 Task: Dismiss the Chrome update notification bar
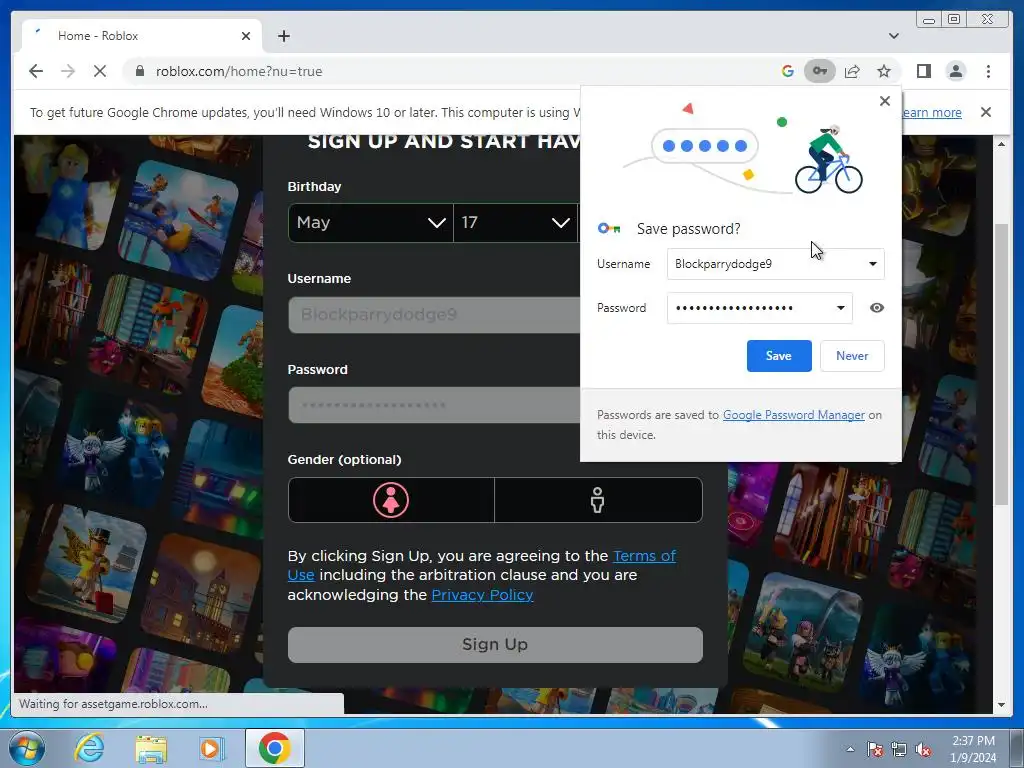(986, 112)
